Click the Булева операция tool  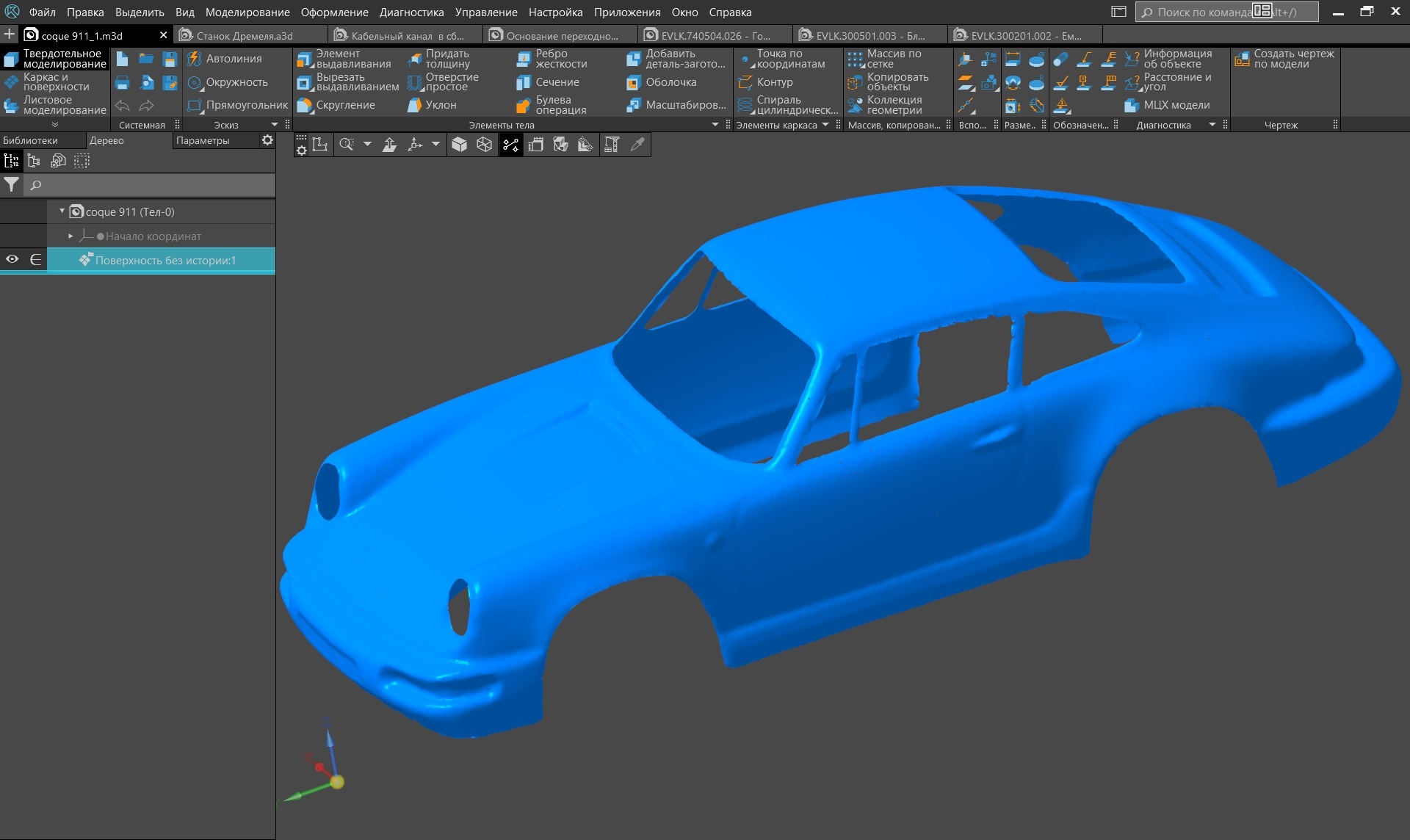[552, 105]
